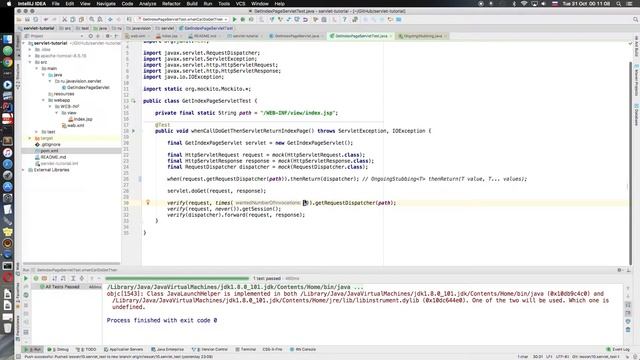
Task: Open the Terminal tool window button
Action: pyautogui.click(x=246, y=349)
